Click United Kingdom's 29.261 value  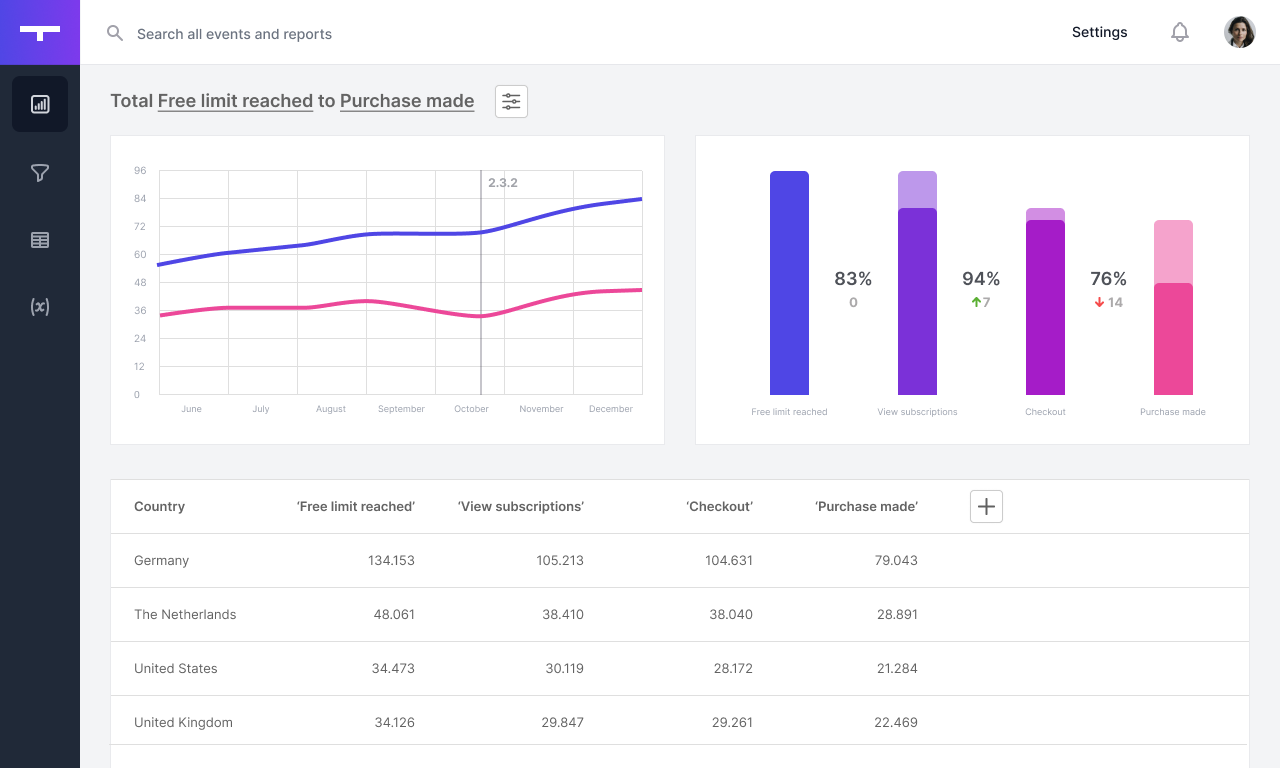pyautogui.click(x=732, y=723)
